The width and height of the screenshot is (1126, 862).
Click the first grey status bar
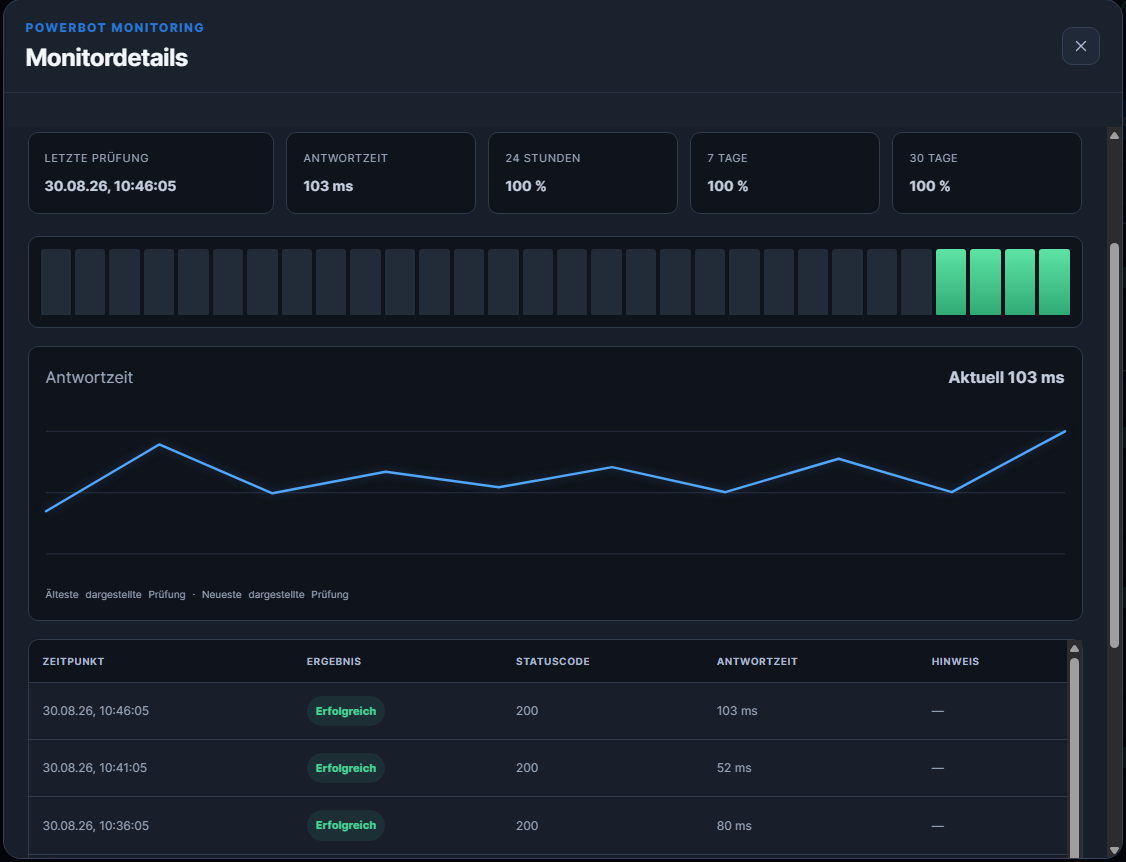point(56,282)
